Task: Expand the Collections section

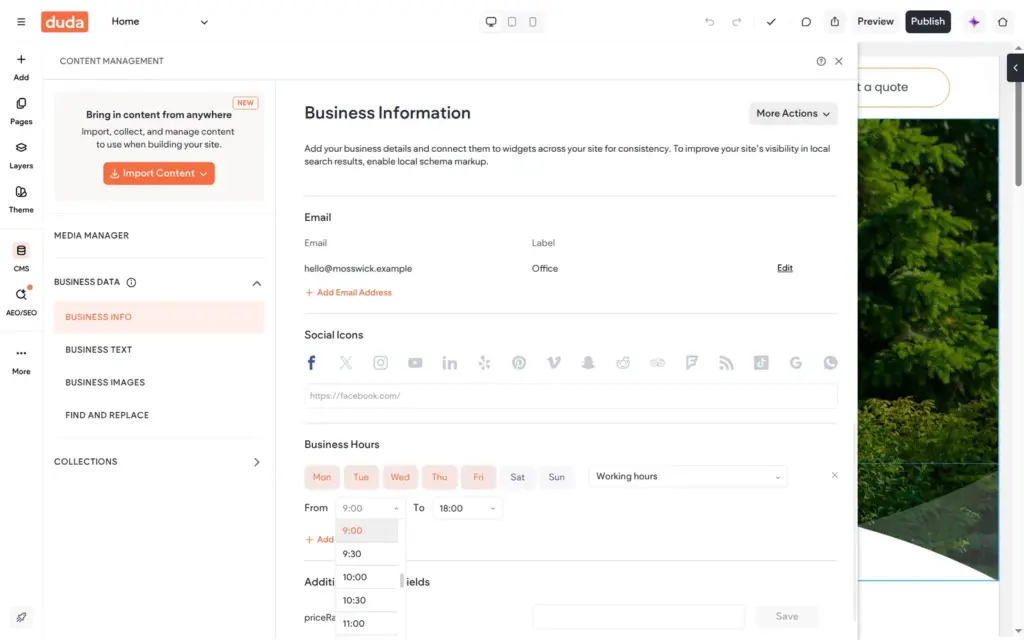Action: click(x=257, y=462)
